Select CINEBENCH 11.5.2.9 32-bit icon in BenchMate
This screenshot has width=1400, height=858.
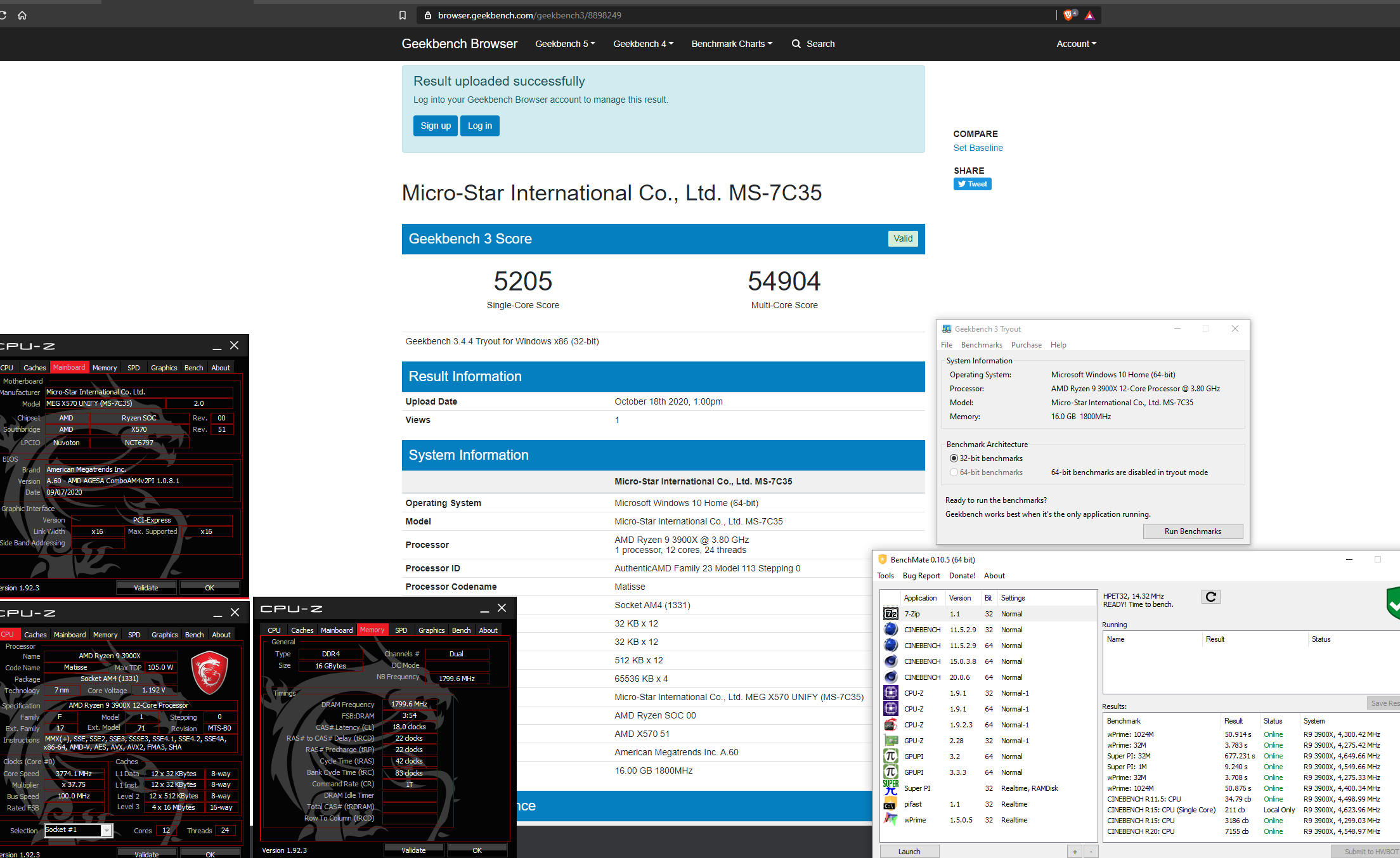coord(891,630)
